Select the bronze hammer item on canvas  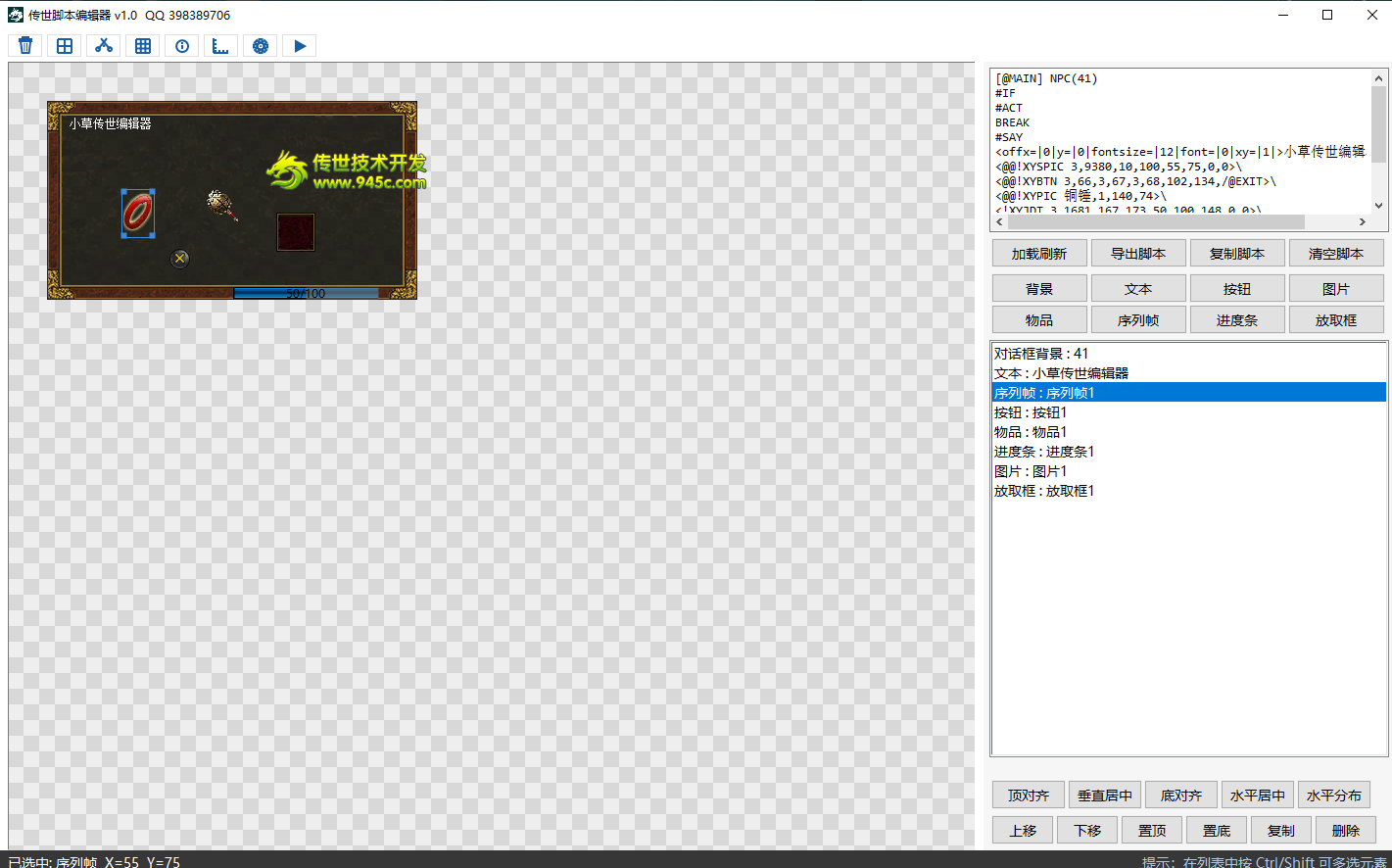(222, 205)
